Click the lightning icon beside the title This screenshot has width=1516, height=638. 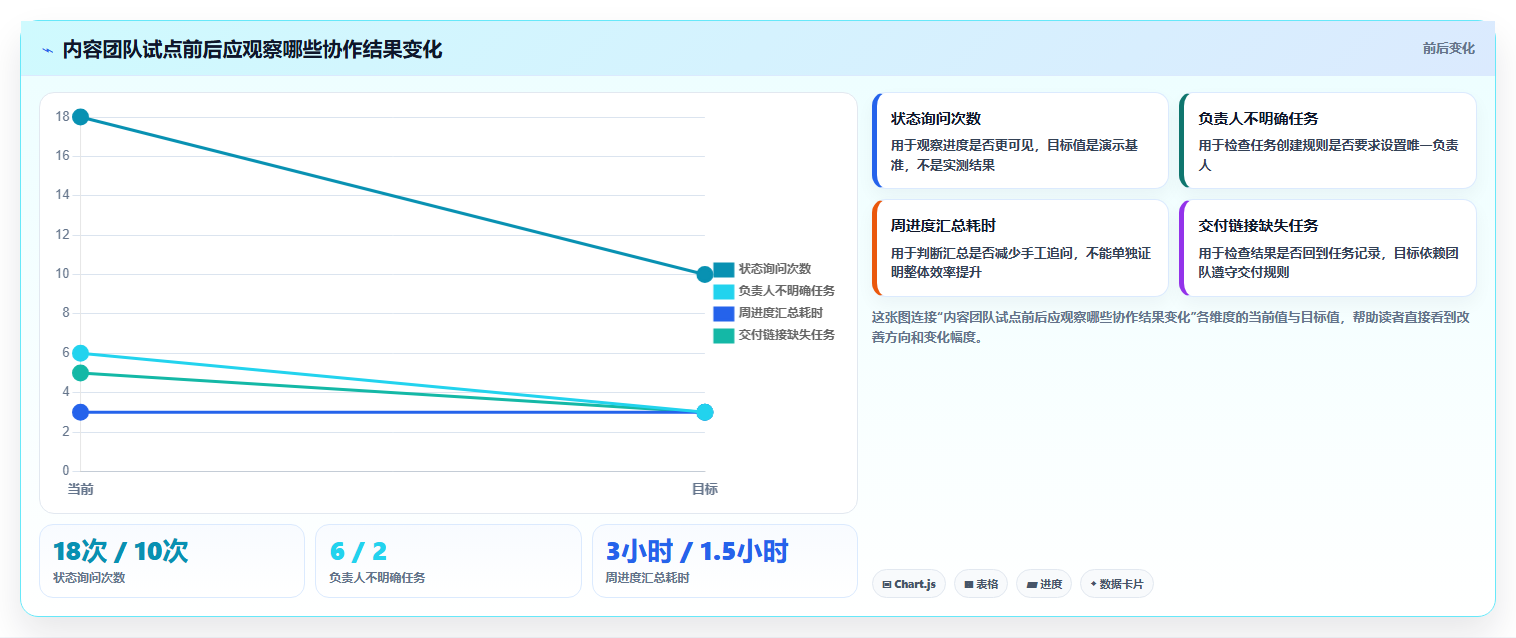(x=47, y=50)
